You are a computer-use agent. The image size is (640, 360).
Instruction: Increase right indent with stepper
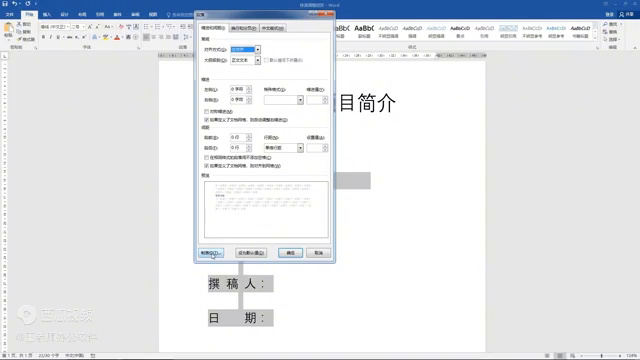[x=249, y=98]
